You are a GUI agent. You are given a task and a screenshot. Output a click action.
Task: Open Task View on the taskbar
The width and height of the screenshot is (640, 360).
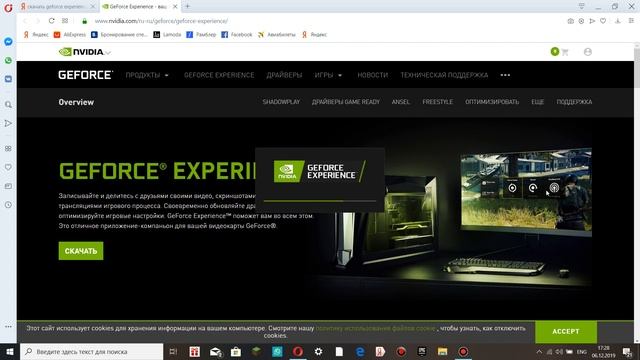(173, 351)
